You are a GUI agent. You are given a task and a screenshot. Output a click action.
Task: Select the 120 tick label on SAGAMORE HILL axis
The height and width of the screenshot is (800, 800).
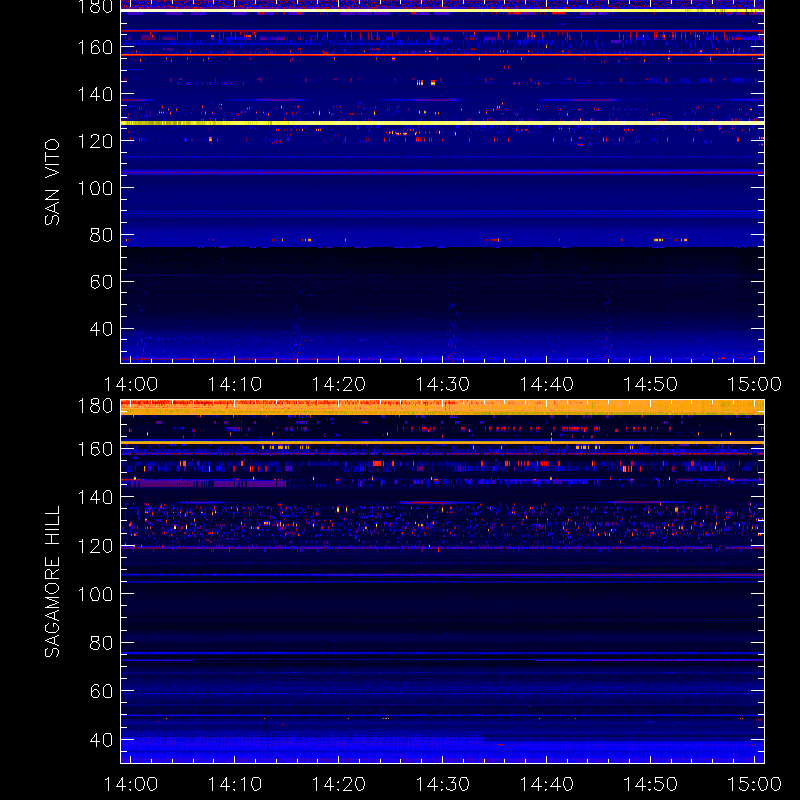pos(95,546)
